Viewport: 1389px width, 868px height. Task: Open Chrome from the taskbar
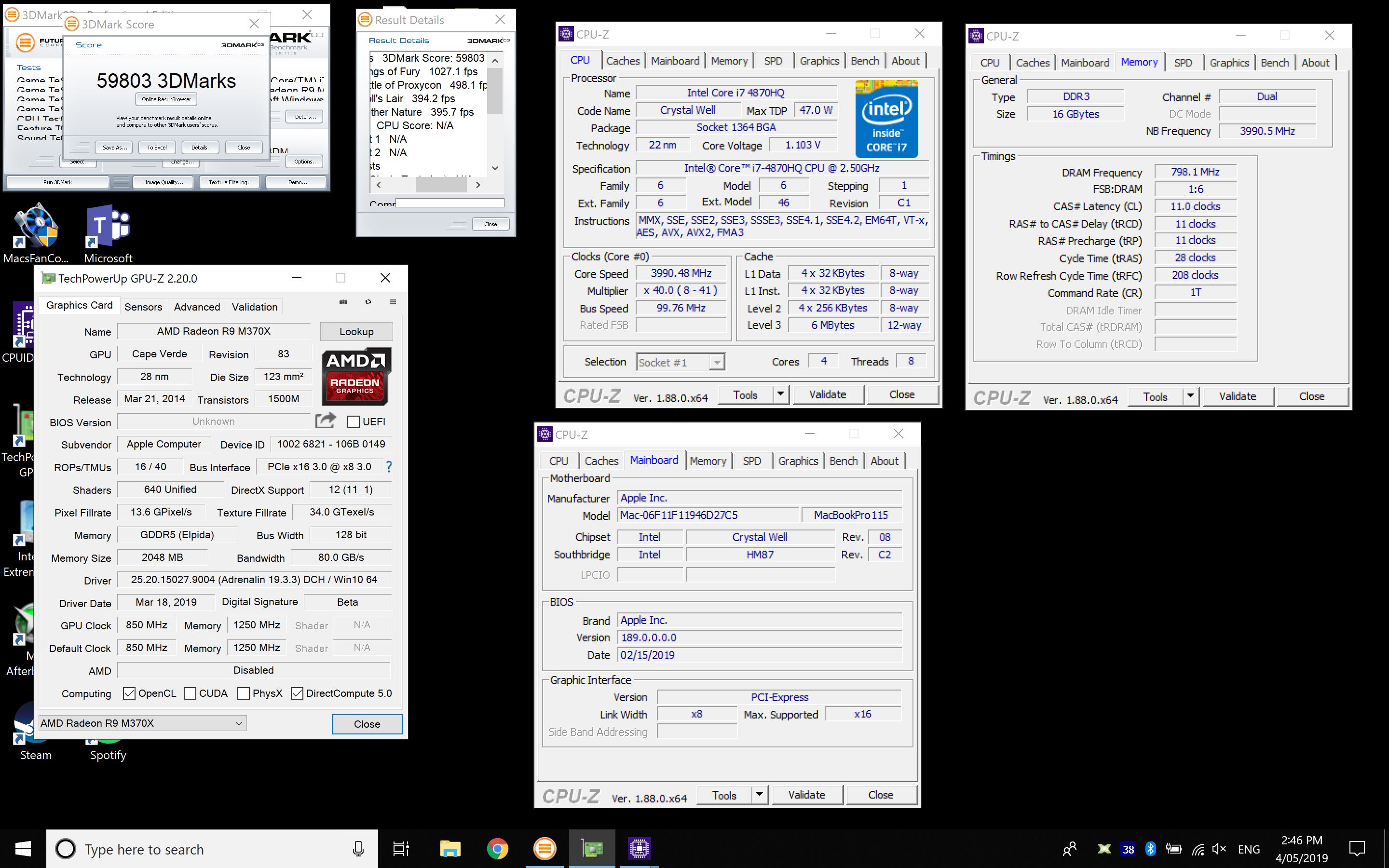(497, 849)
